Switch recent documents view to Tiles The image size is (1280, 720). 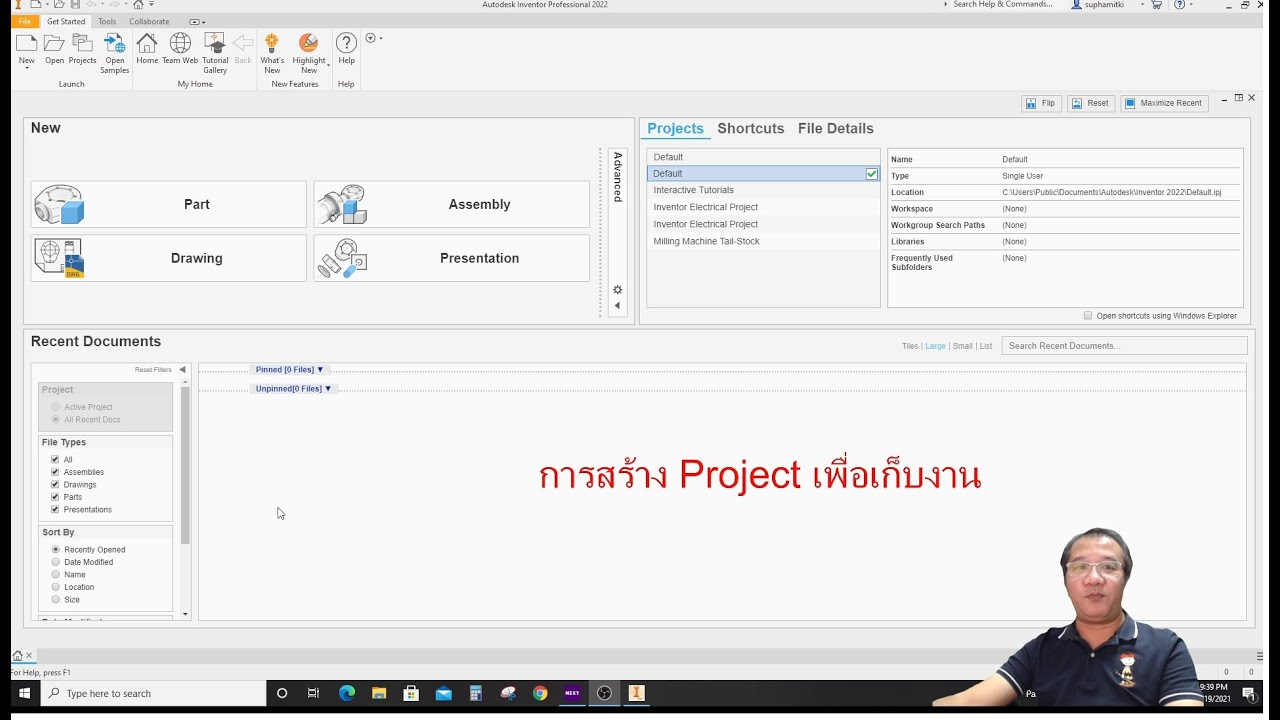pos(910,346)
